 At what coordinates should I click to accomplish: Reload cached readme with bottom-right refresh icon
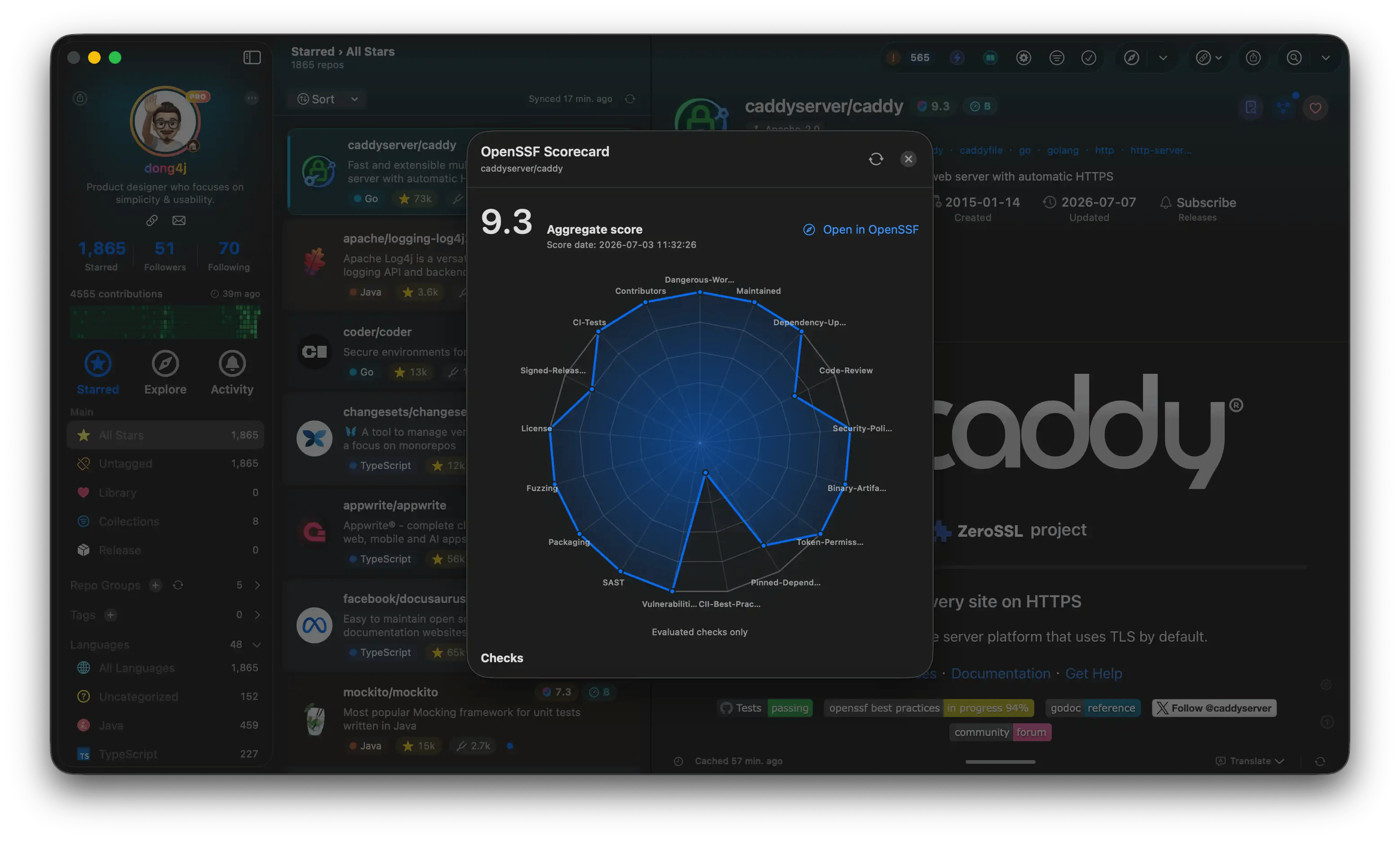pyautogui.click(x=1320, y=761)
